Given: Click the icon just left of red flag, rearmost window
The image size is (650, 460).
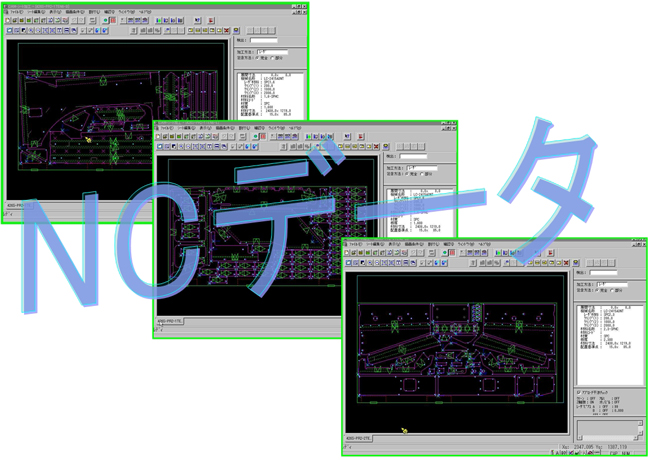Looking at the screenshot, I should [197, 20].
